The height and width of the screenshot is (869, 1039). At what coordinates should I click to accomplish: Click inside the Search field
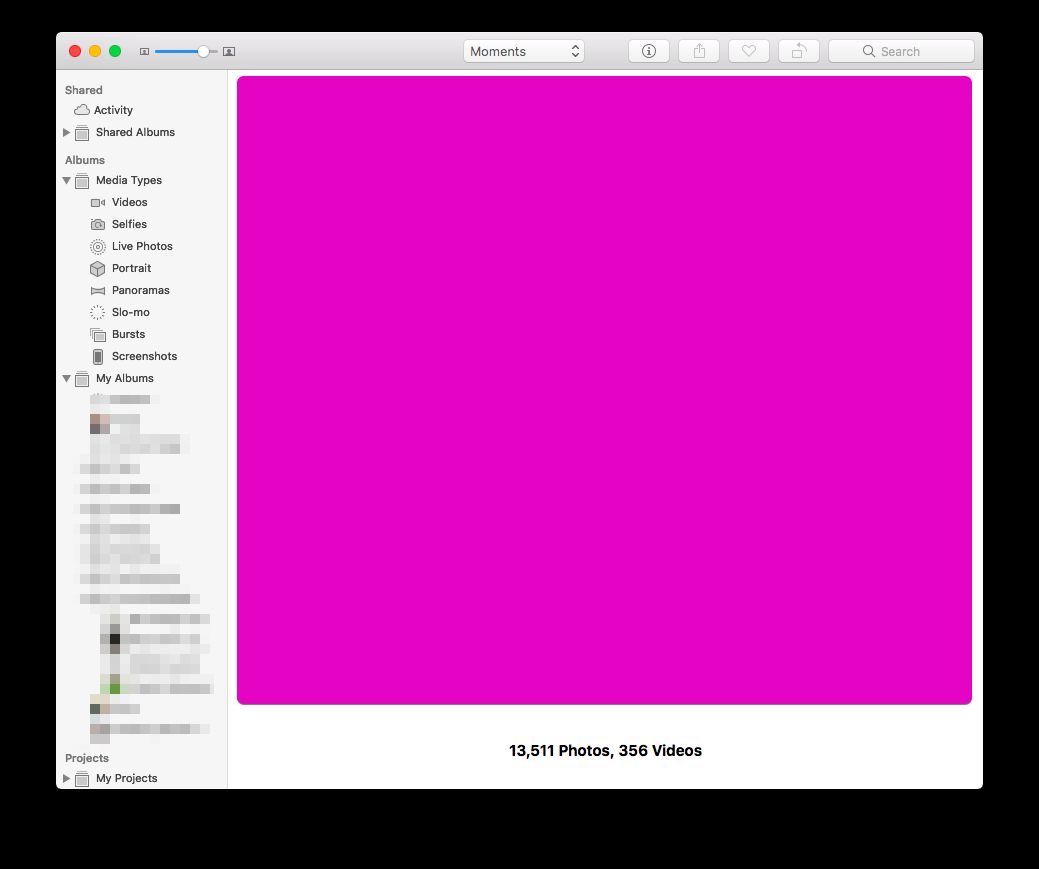pyautogui.click(x=900, y=50)
